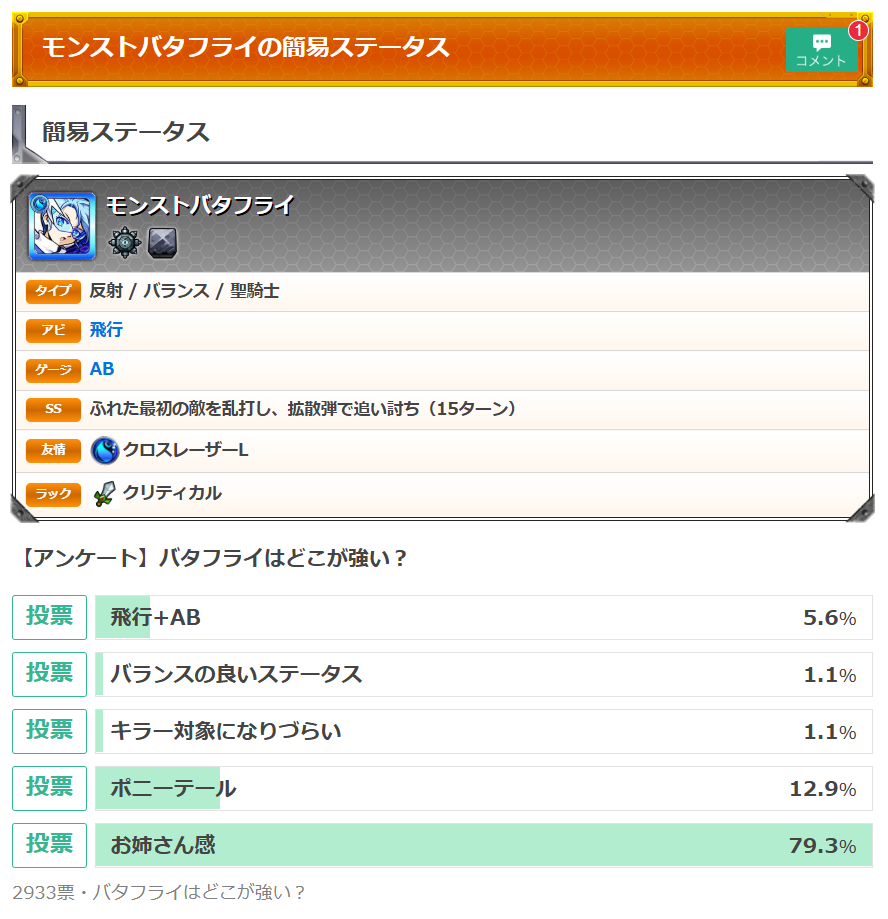Click the SS orange label
This screenshot has width=888, height=919.
53,409
